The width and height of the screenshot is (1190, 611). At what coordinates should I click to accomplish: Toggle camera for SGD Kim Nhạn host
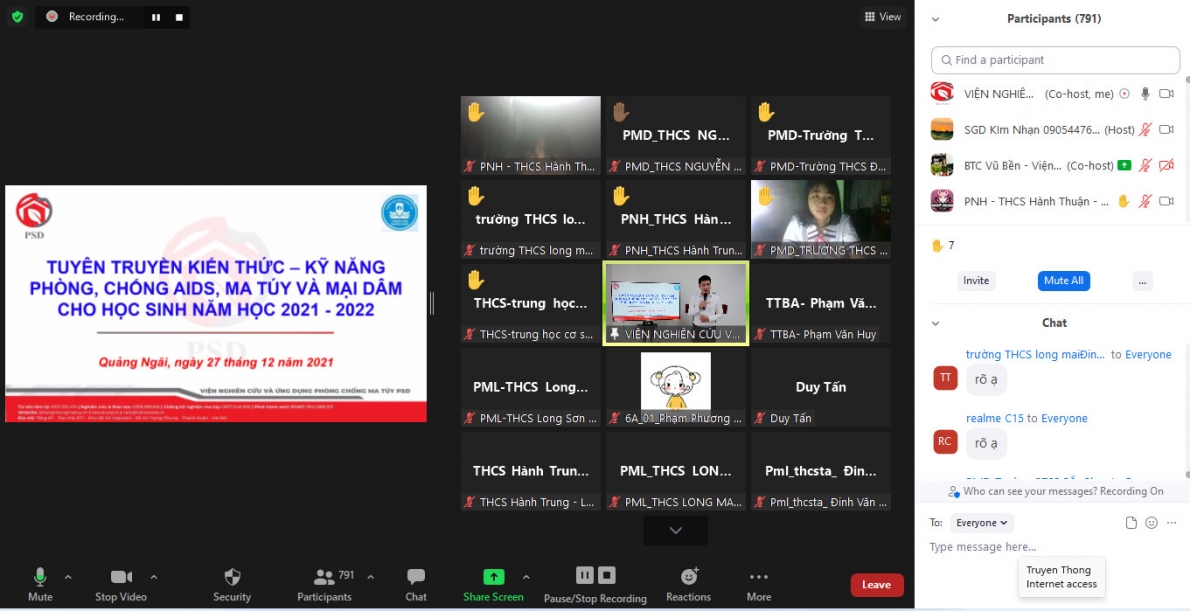pyautogui.click(x=1166, y=128)
